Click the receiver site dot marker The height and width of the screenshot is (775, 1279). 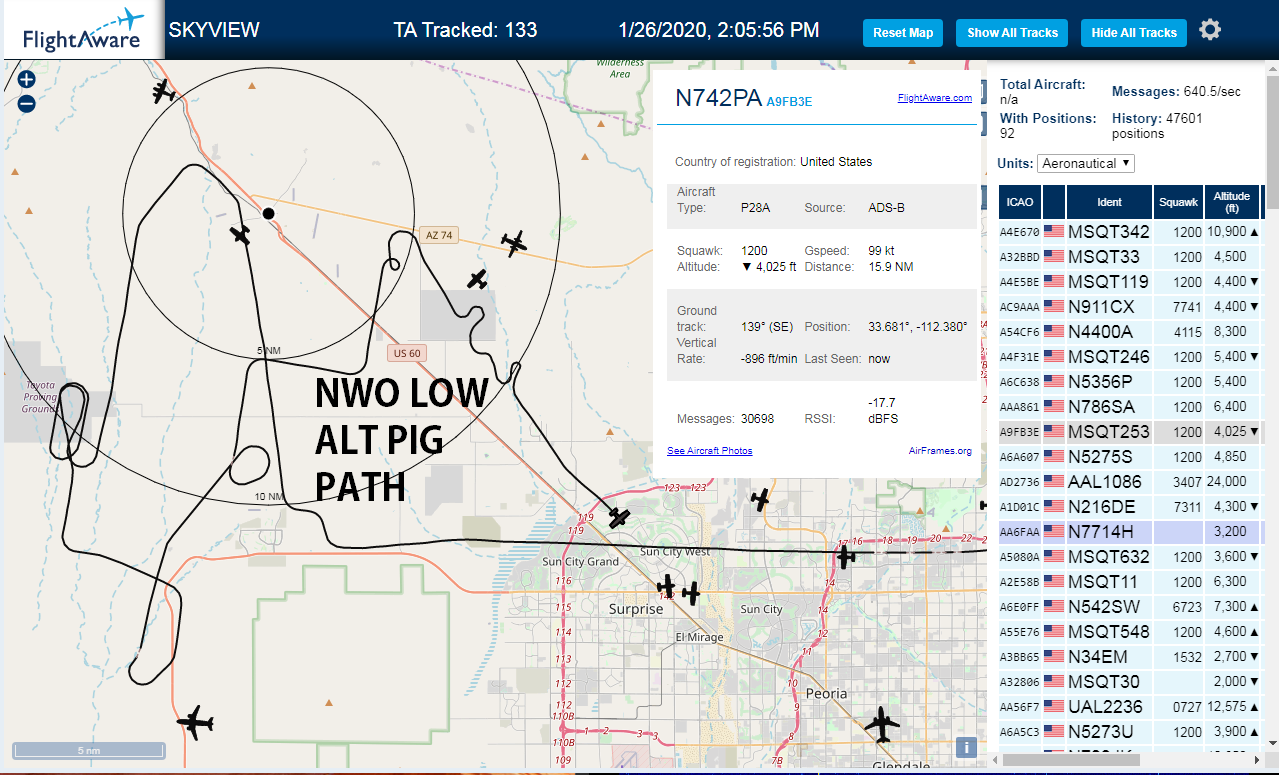click(268, 213)
